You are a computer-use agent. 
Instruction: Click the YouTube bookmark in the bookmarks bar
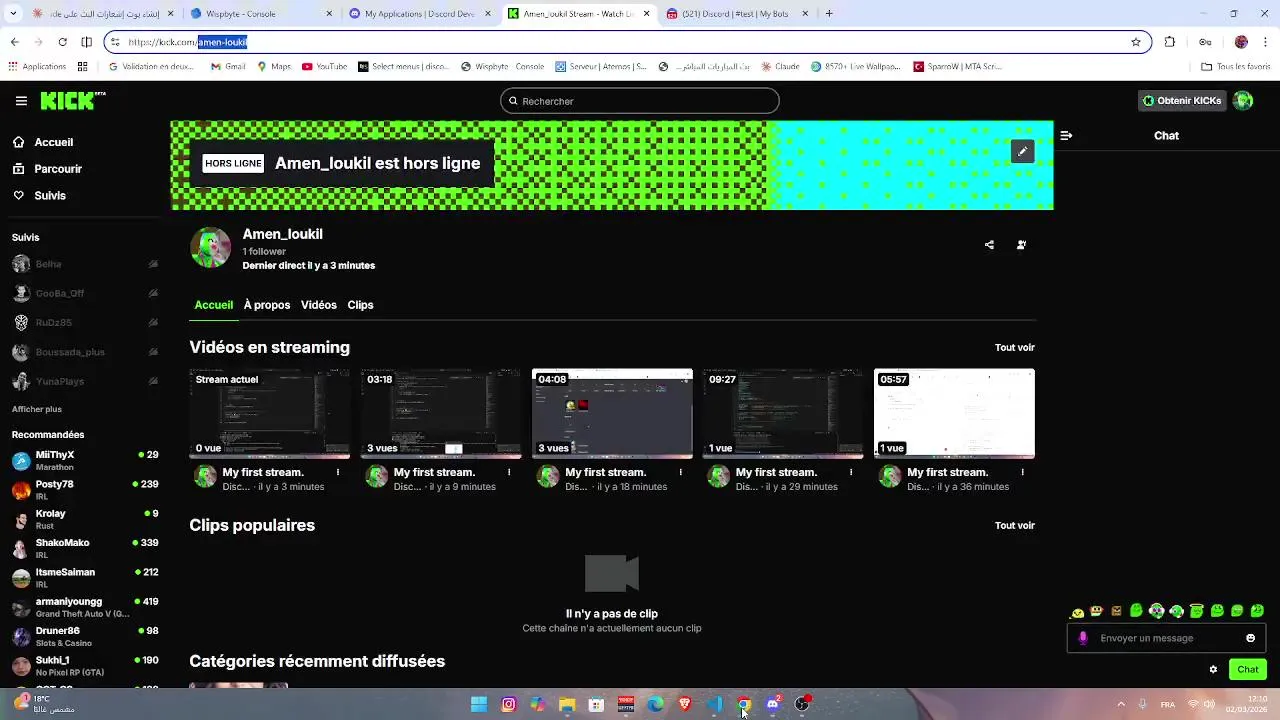coord(325,67)
